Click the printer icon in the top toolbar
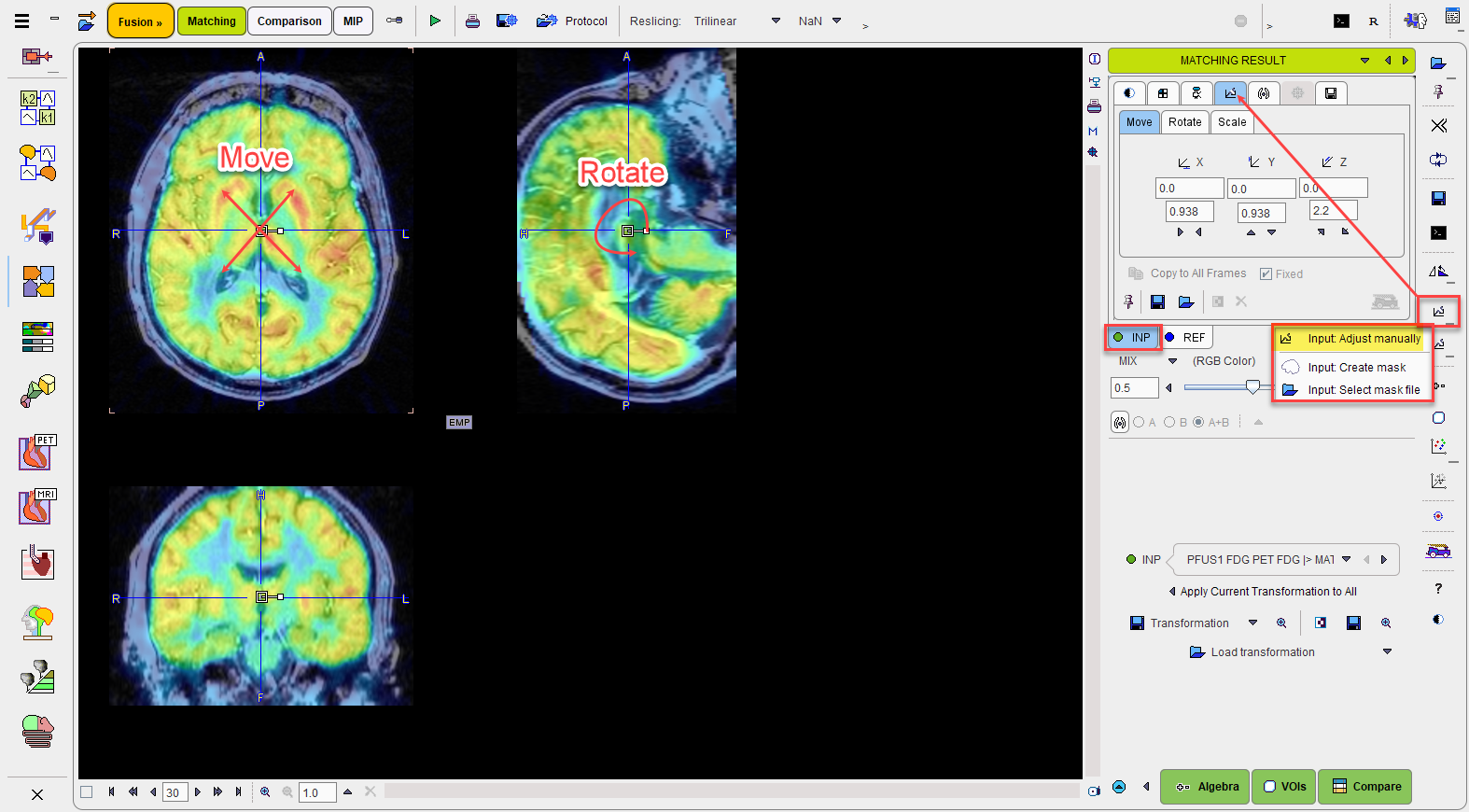 (473, 21)
